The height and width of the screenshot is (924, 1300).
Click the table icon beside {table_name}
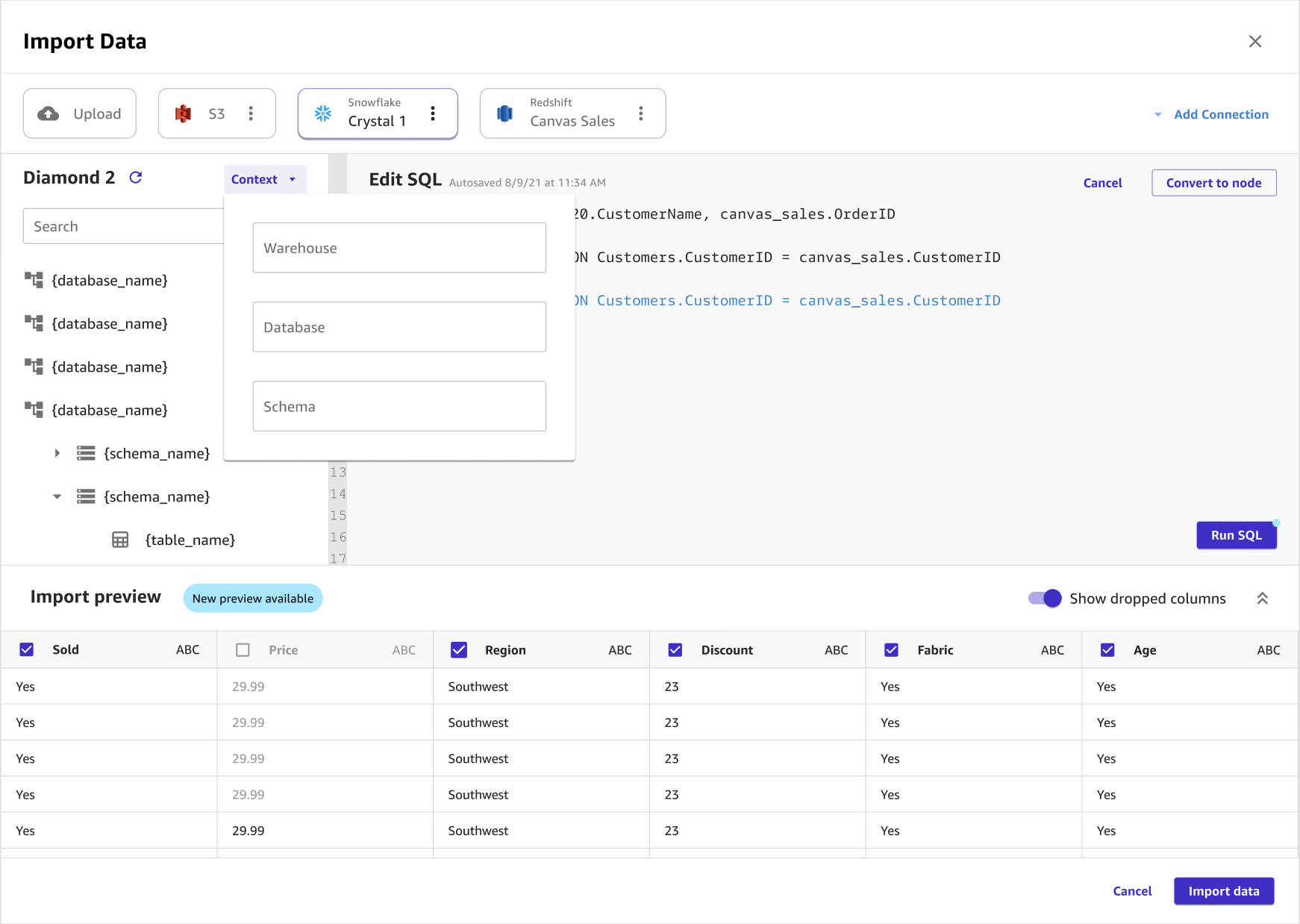[x=119, y=539]
